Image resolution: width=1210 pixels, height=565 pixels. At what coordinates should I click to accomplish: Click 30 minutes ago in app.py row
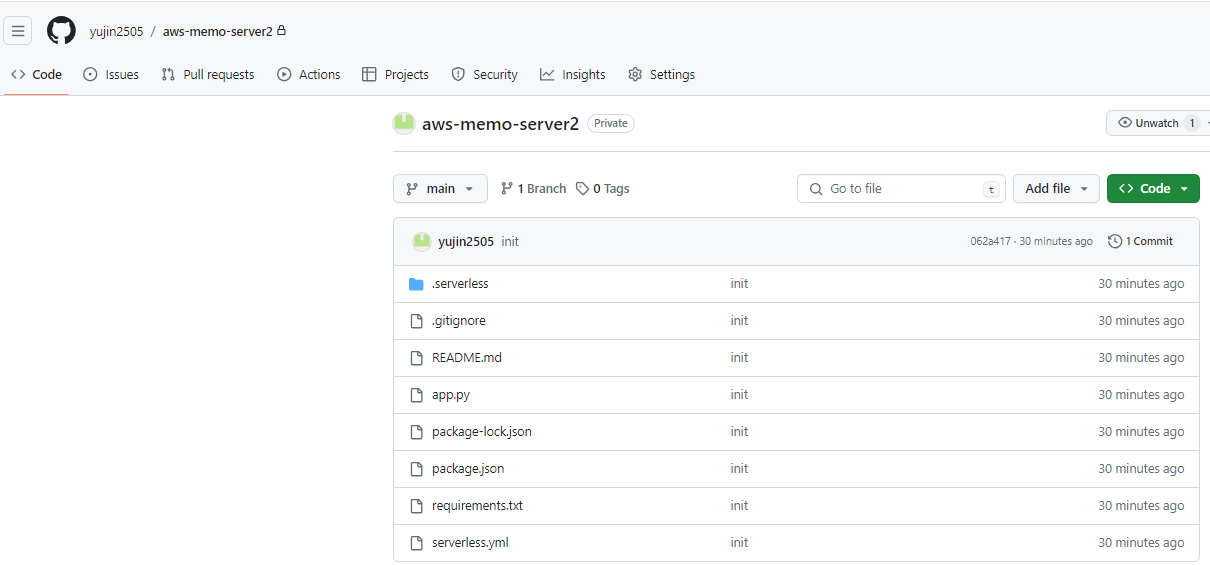click(1141, 395)
